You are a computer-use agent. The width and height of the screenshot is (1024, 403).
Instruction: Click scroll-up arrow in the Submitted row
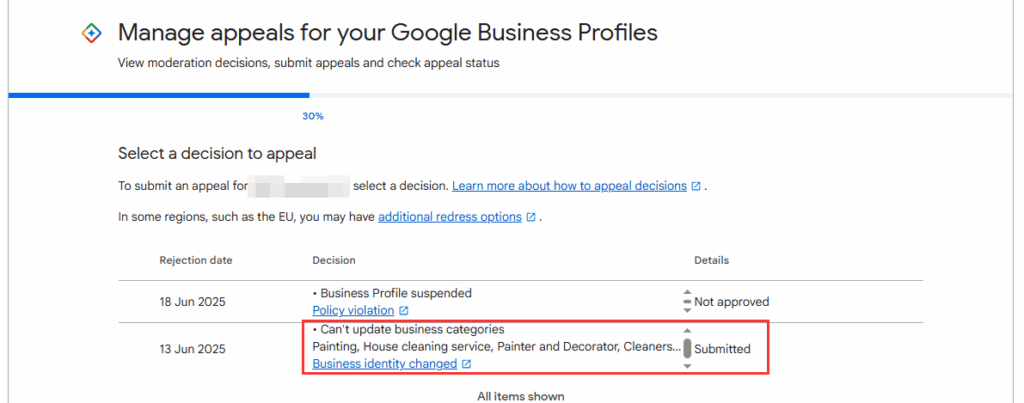click(687, 330)
